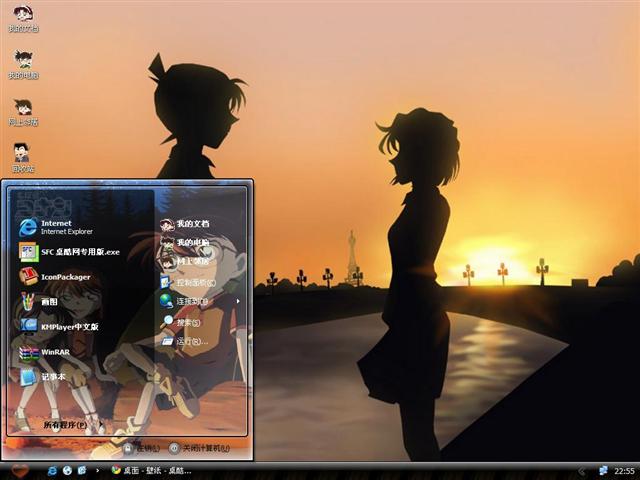640x480 pixels.
Task: Click the 关闭计算机(U) shut down button
Action: (x=199, y=448)
